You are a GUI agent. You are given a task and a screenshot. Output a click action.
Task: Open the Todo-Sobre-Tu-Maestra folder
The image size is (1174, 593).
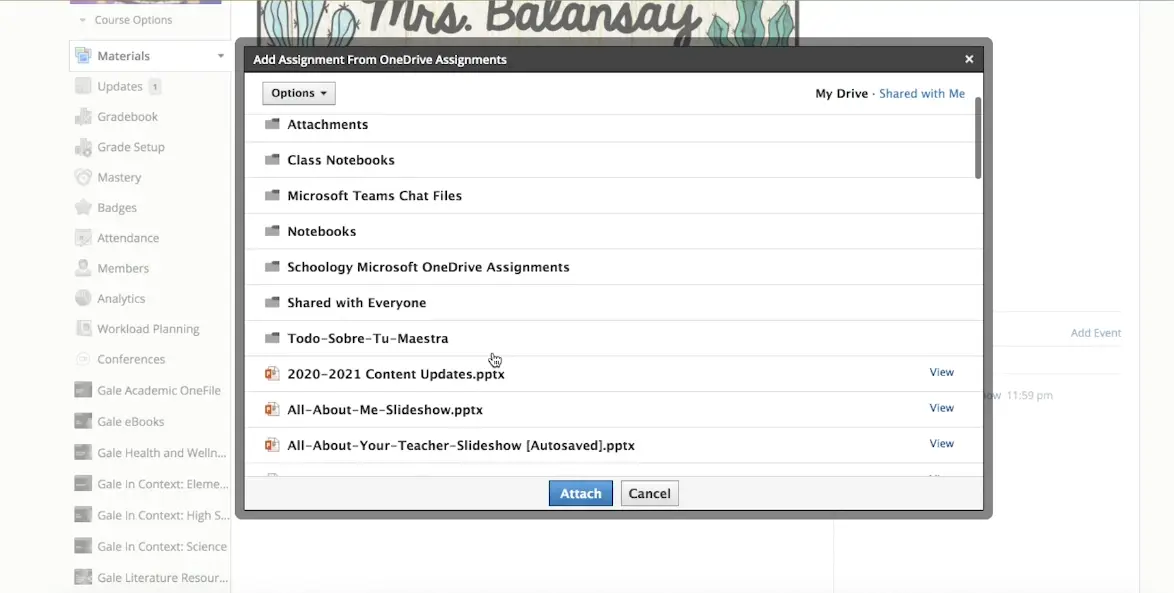[x=367, y=339]
